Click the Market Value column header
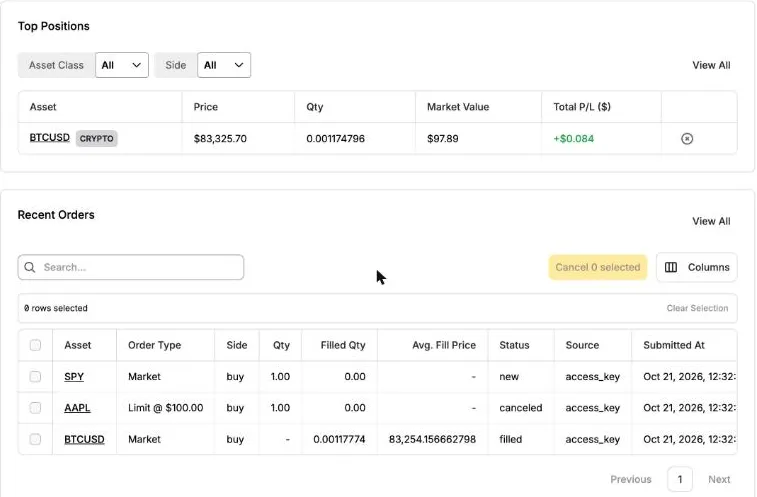The image size is (757, 497). click(x=458, y=107)
